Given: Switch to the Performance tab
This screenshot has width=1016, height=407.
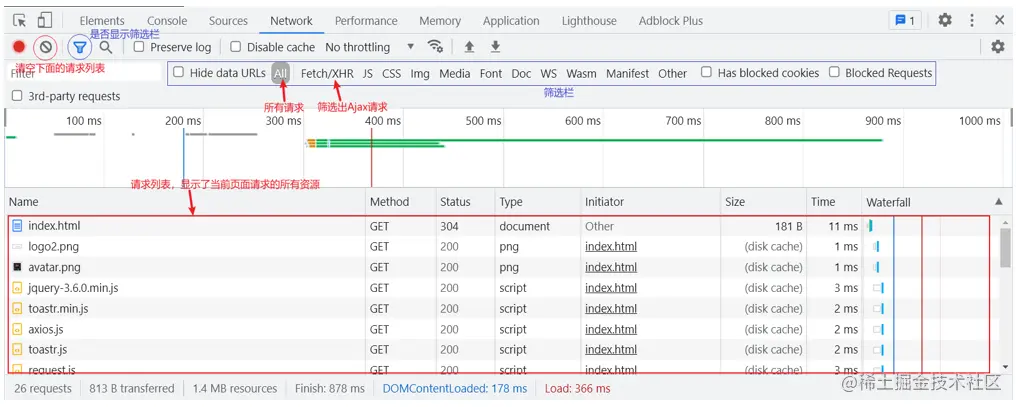Looking at the screenshot, I should click(366, 21).
